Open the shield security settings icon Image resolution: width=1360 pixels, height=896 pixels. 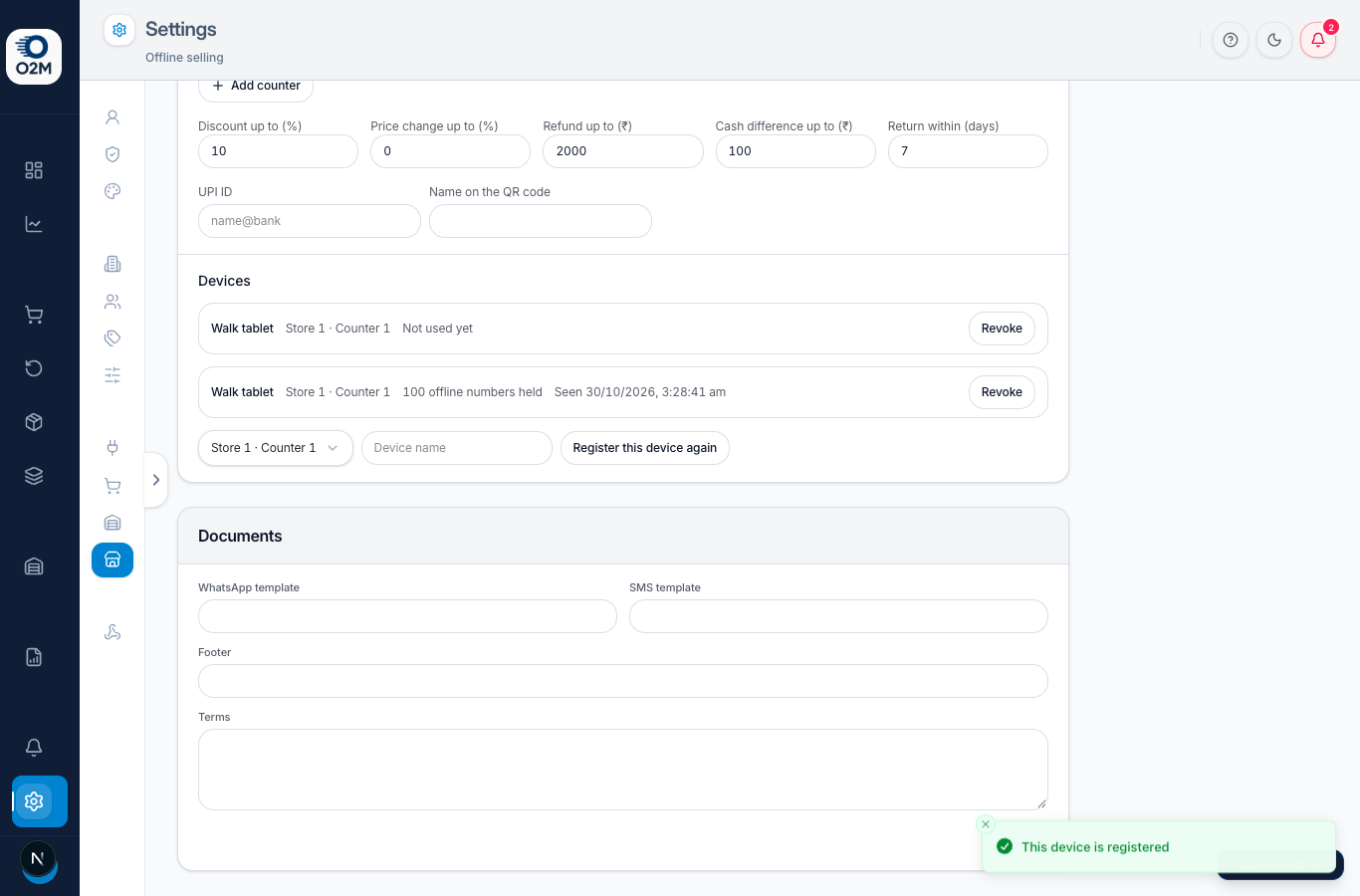[x=113, y=154]
